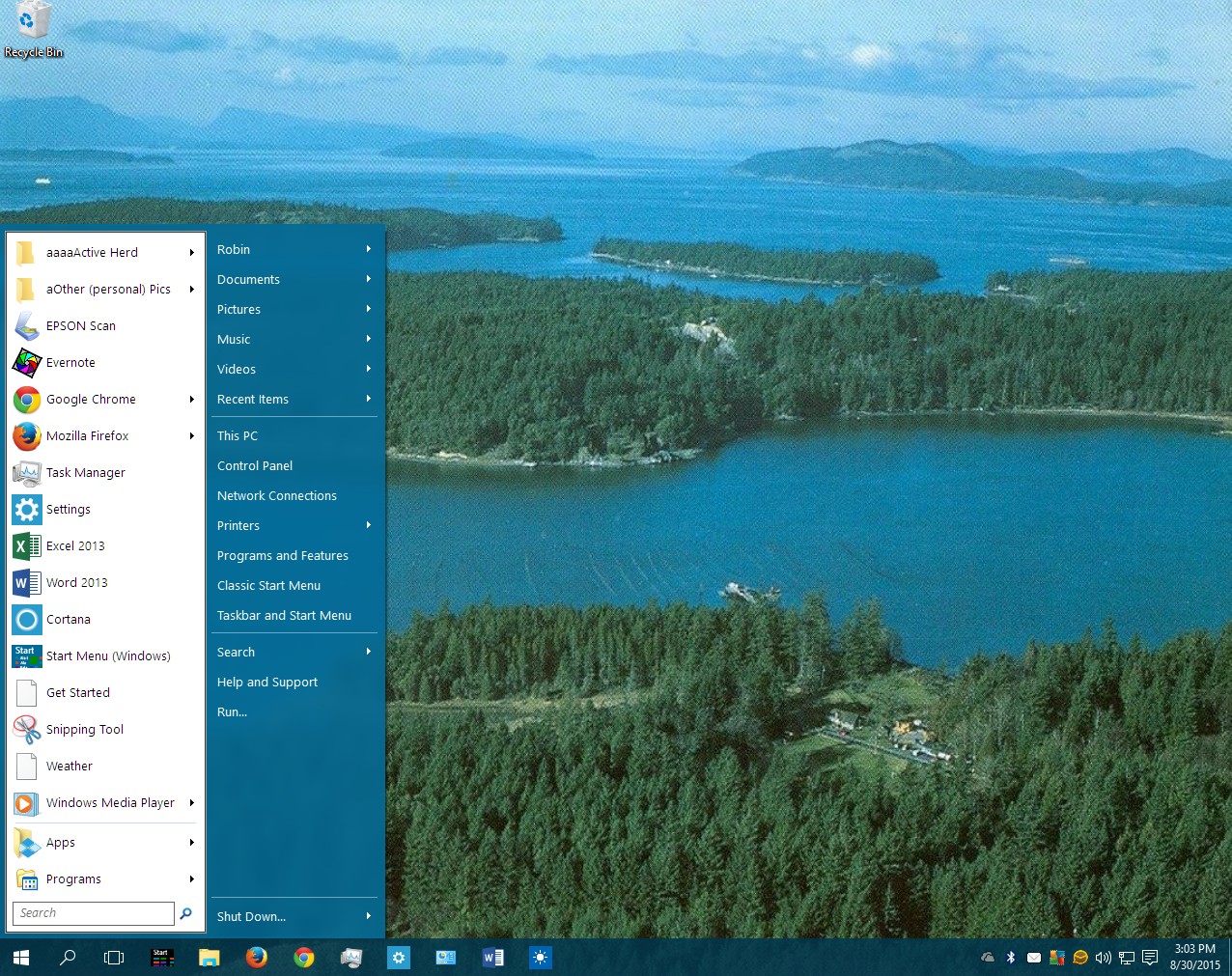Click the volume speaker icon in system tray
1232x976 pixels.
pyautogui.click(x=1104, y=958)
